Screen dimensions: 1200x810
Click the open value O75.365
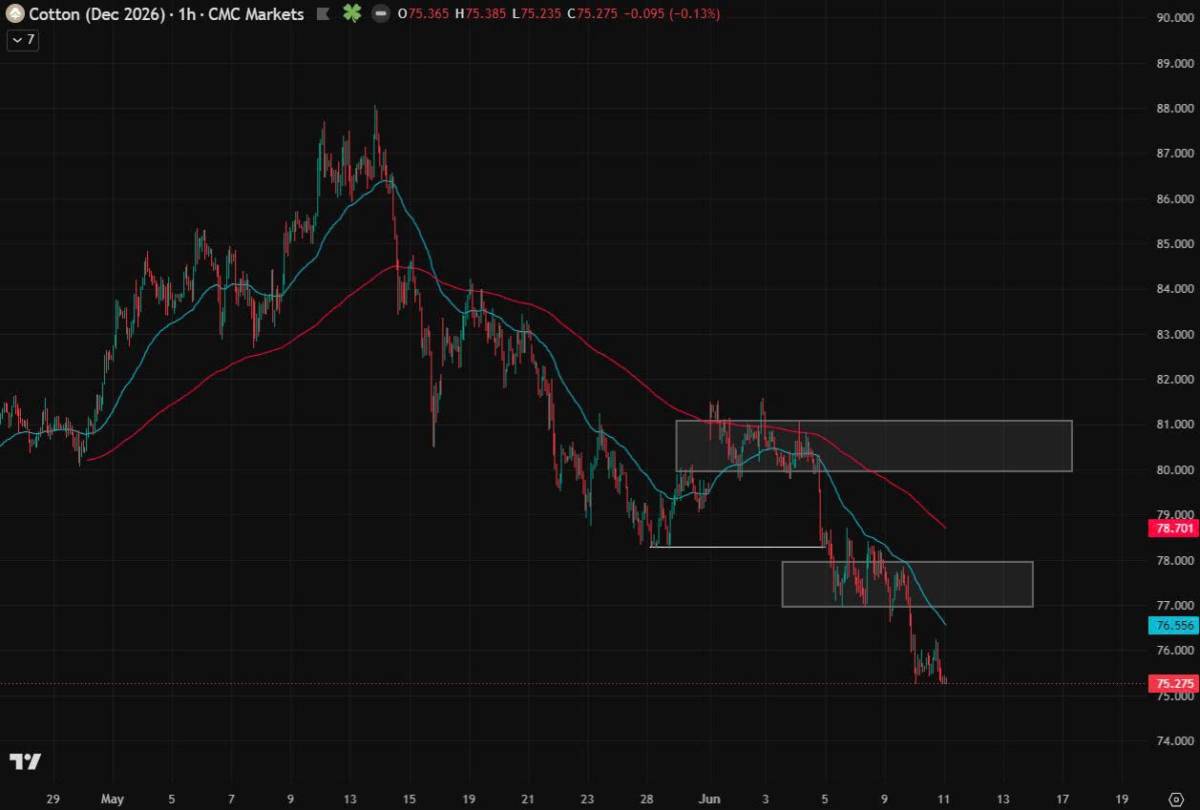click(x=422, y=15)
